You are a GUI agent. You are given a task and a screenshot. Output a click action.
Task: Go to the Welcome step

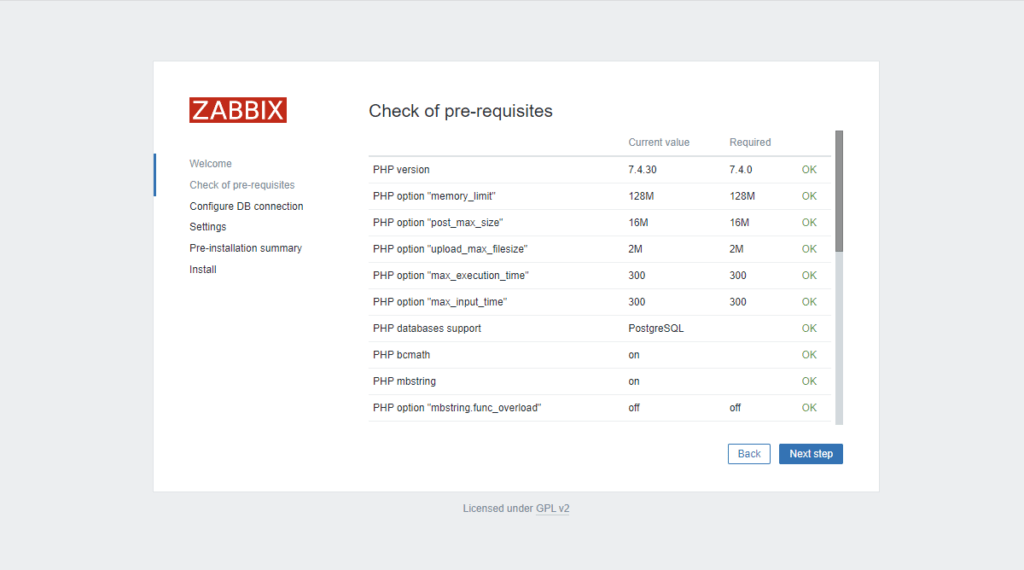point(210,163)
